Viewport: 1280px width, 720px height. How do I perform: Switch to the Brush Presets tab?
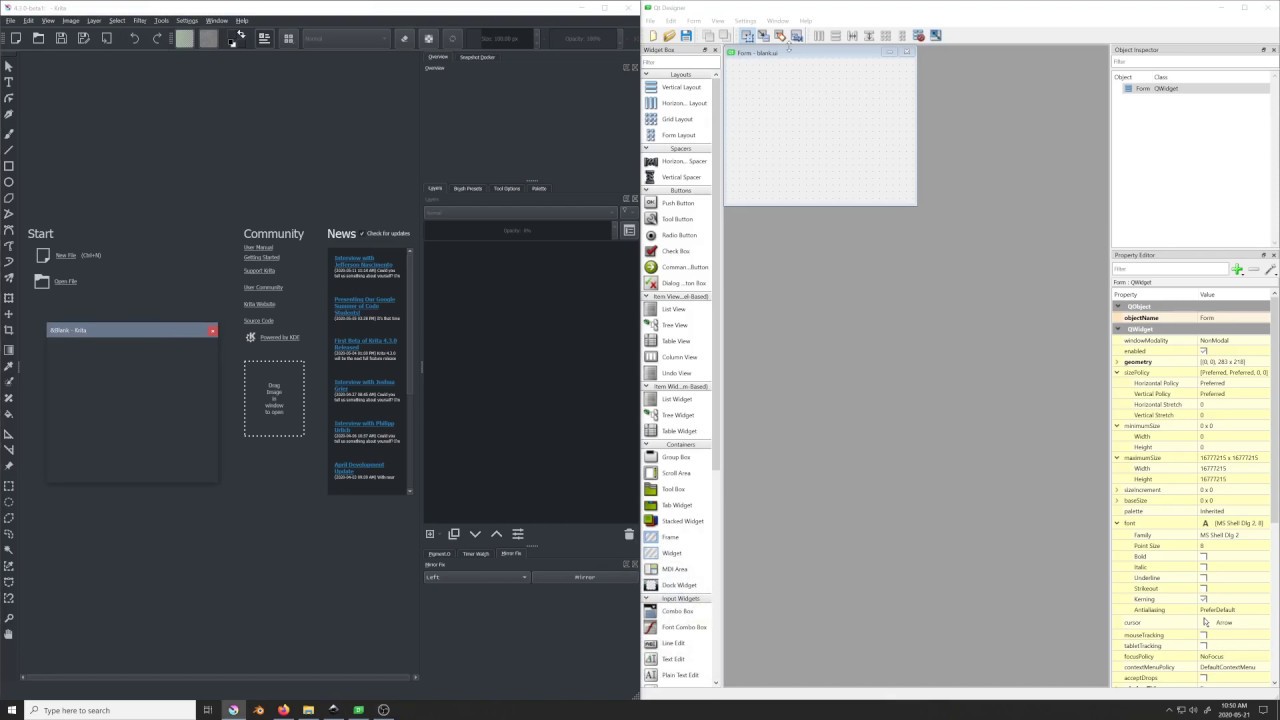[x=467, y=188]
